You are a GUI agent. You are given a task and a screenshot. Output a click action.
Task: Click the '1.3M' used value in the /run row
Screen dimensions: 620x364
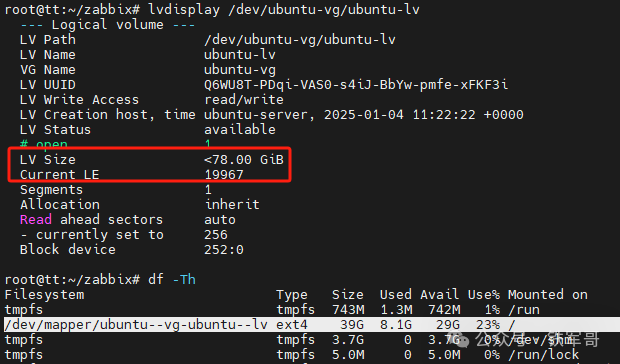[x=396, y=310]
